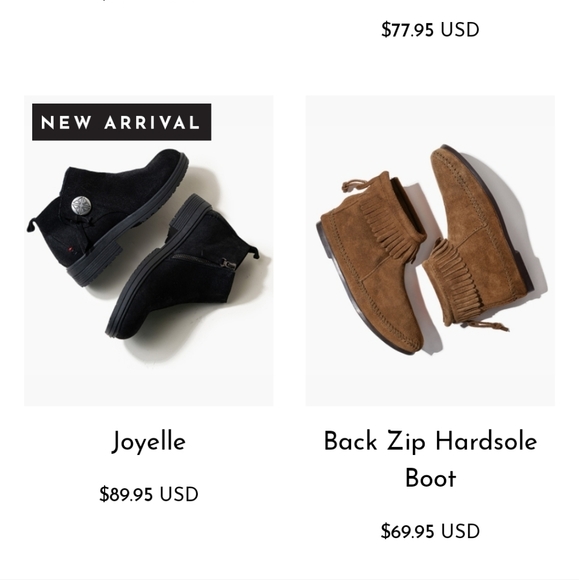Screen dimensions: 579x580
Task: Click the $77.95 USD price
Action: 430,30
